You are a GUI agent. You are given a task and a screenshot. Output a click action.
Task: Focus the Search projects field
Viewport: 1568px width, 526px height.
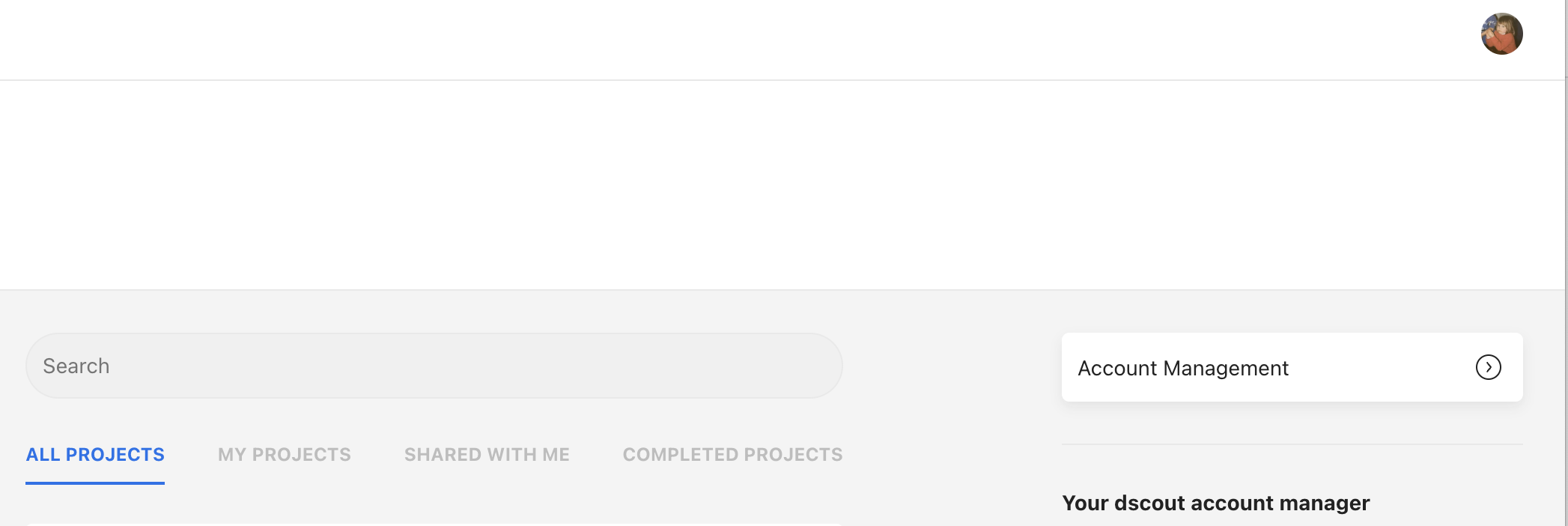(434, 366)
